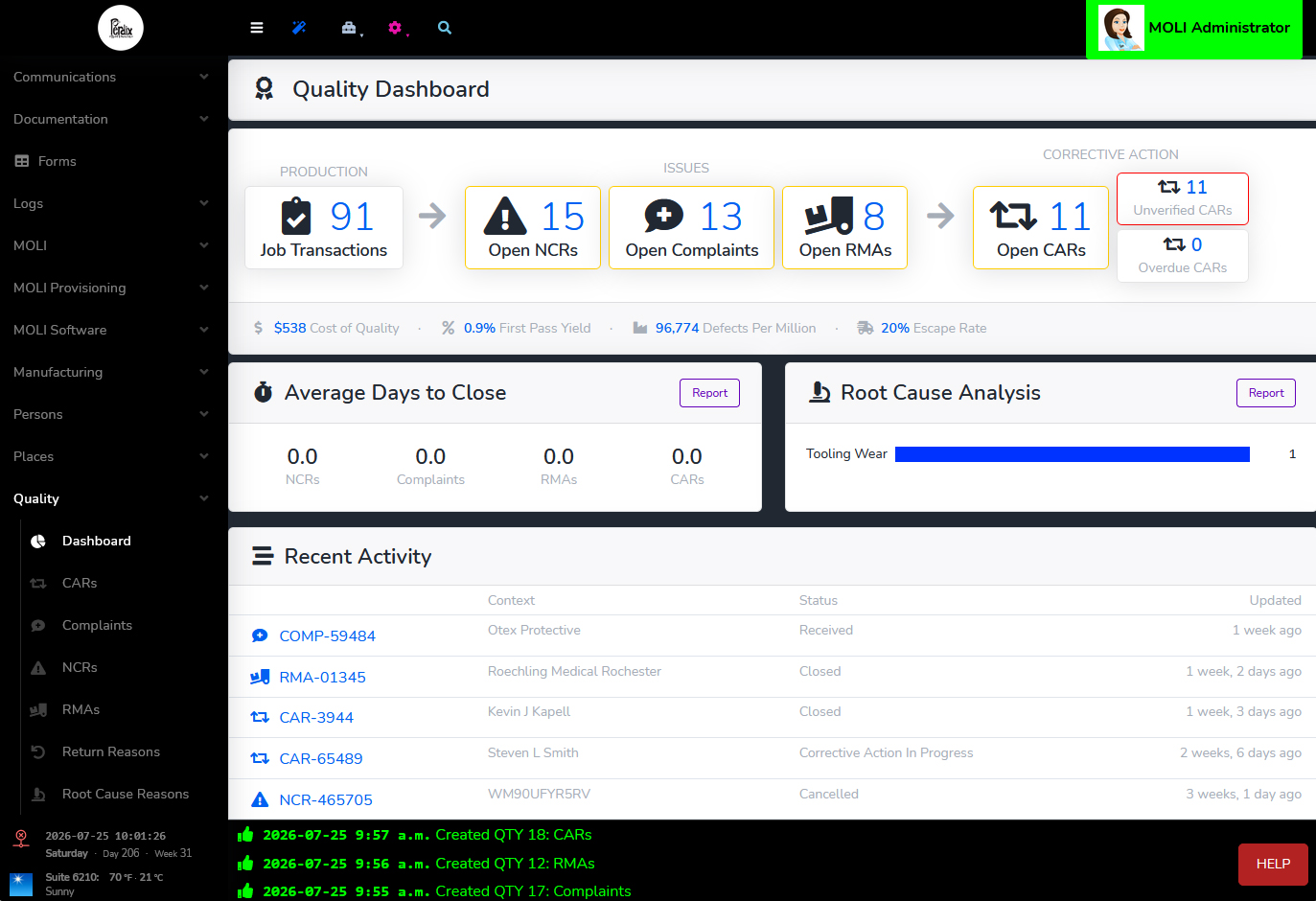This screenshot has height=901, width=1316.
Task: Open the magenta settings gear icon
Action: pos(396,28)
